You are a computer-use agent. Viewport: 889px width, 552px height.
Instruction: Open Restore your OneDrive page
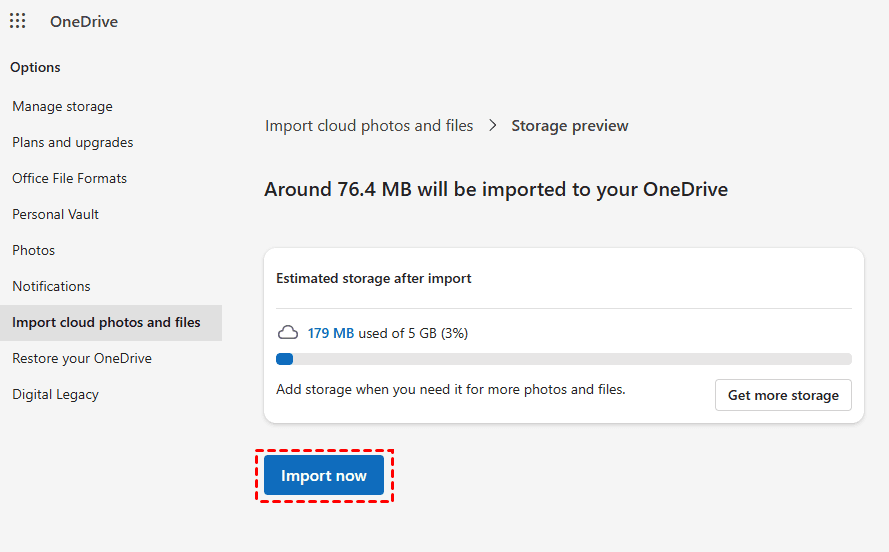(82, 358)
